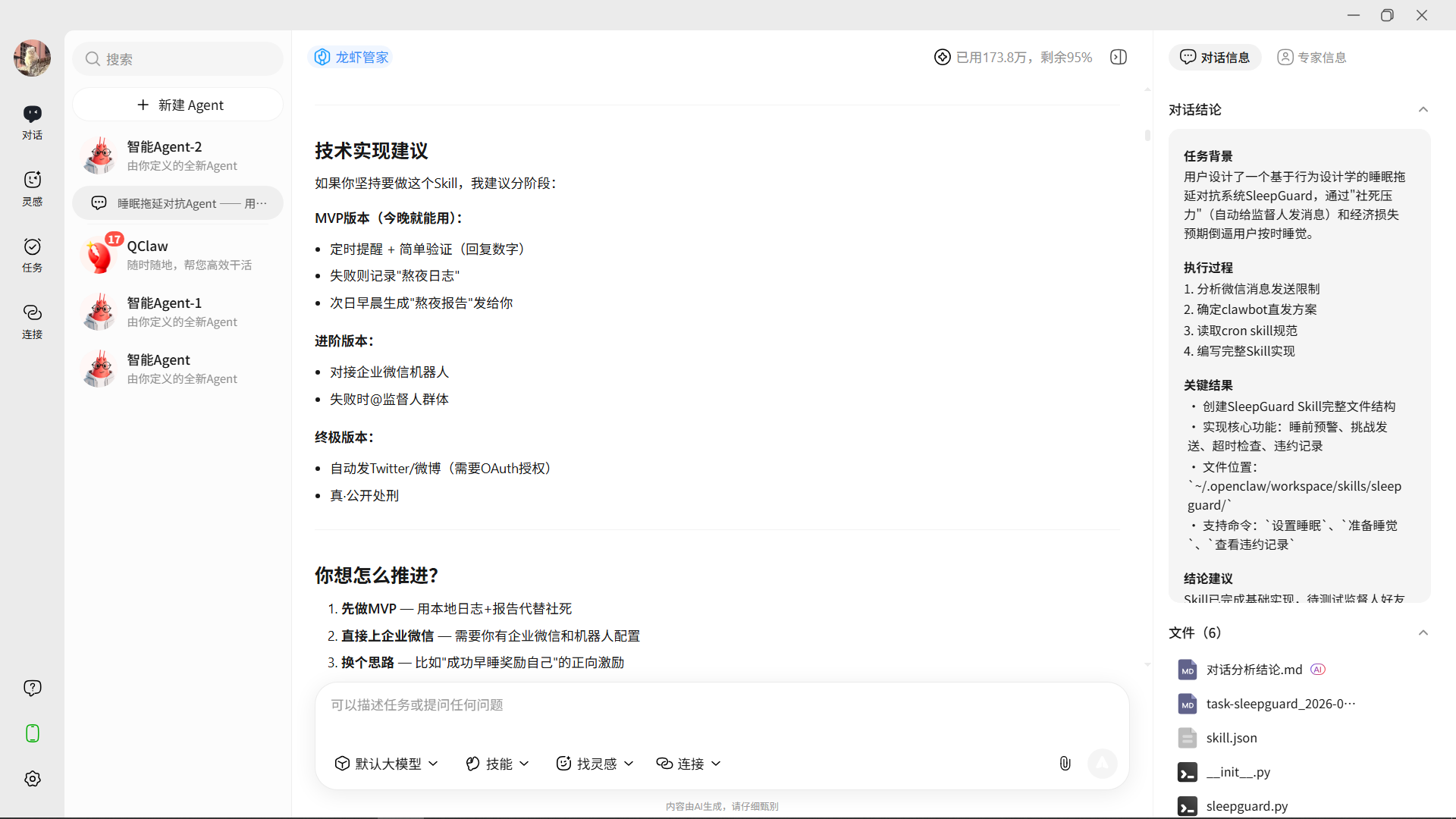Toggle the right side panel icon
The height and width of the screenshot is (819, 1456).
click(1119, 57)
